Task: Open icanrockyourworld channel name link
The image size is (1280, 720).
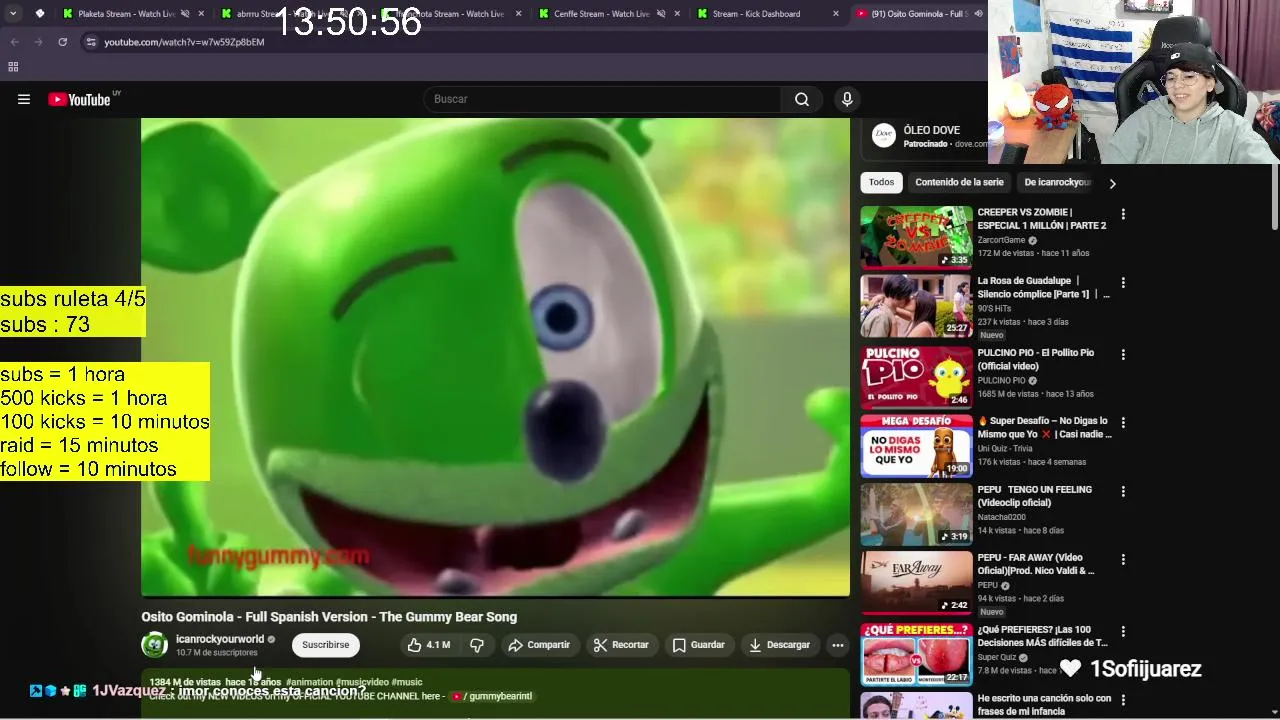Action: 220,639
